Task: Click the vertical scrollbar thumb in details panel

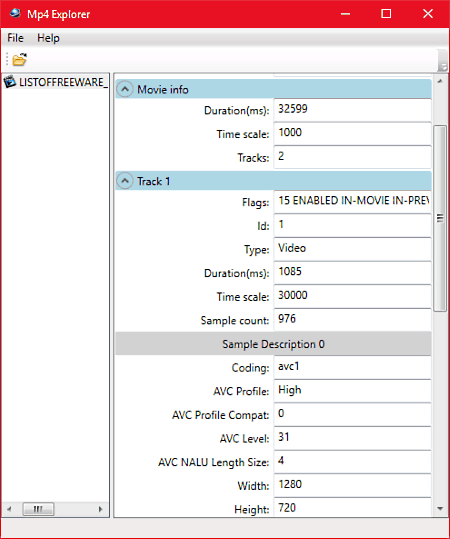Action: (x=440, y=219)
